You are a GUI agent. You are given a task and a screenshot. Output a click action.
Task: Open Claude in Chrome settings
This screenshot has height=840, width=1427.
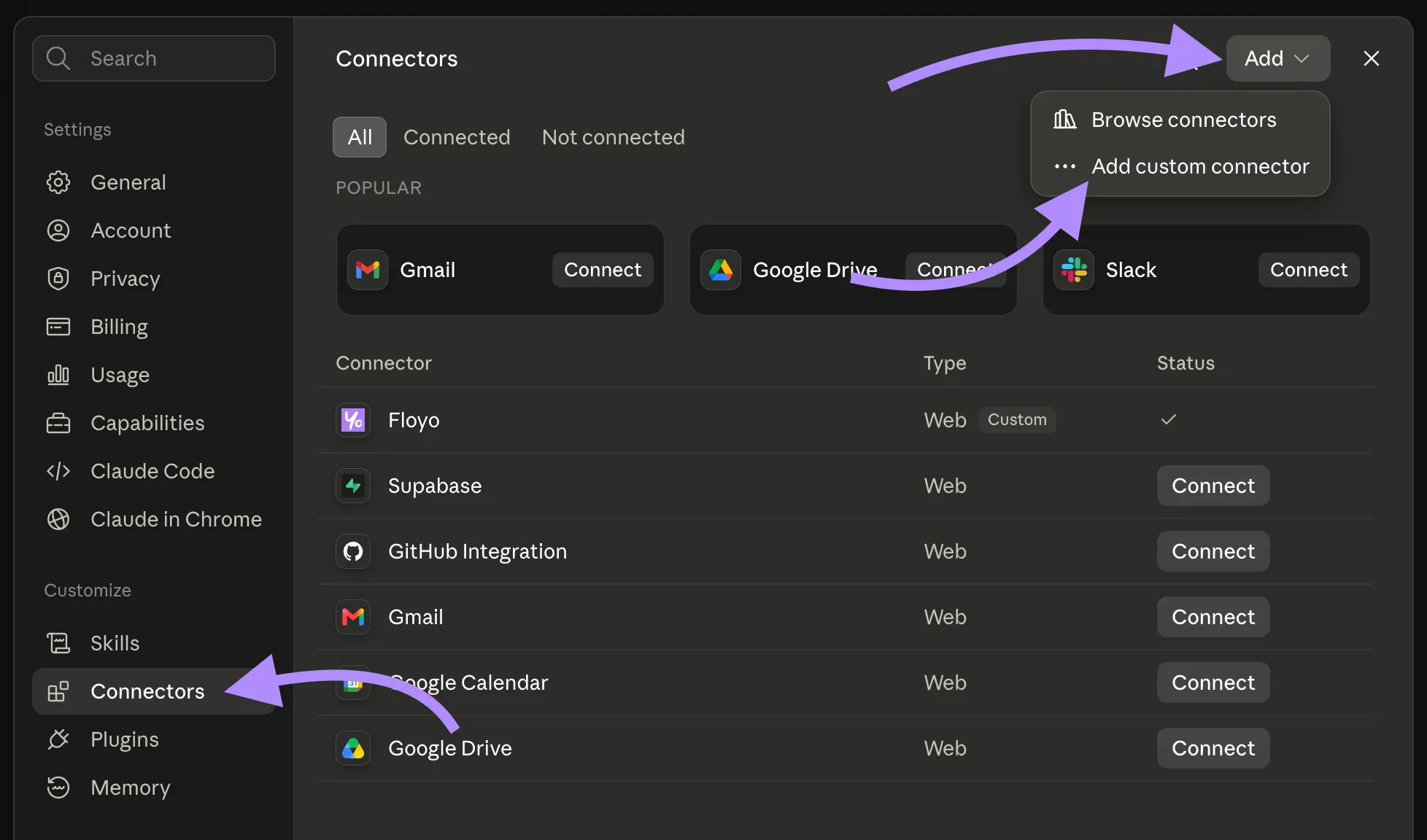click(154, 519)
